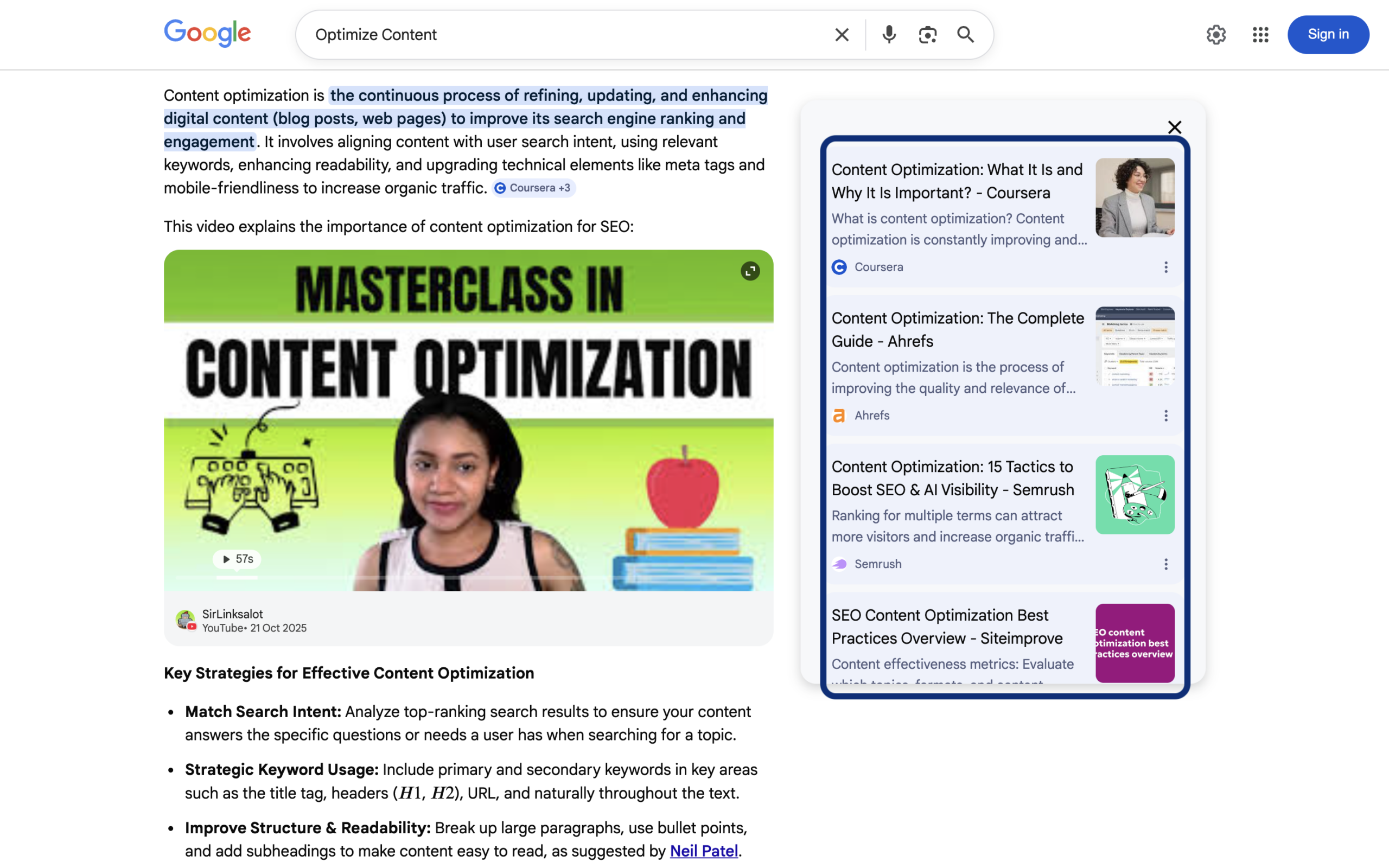
Task: Click snippet "What is content optimization? Content"
Action: pos(948,219)
